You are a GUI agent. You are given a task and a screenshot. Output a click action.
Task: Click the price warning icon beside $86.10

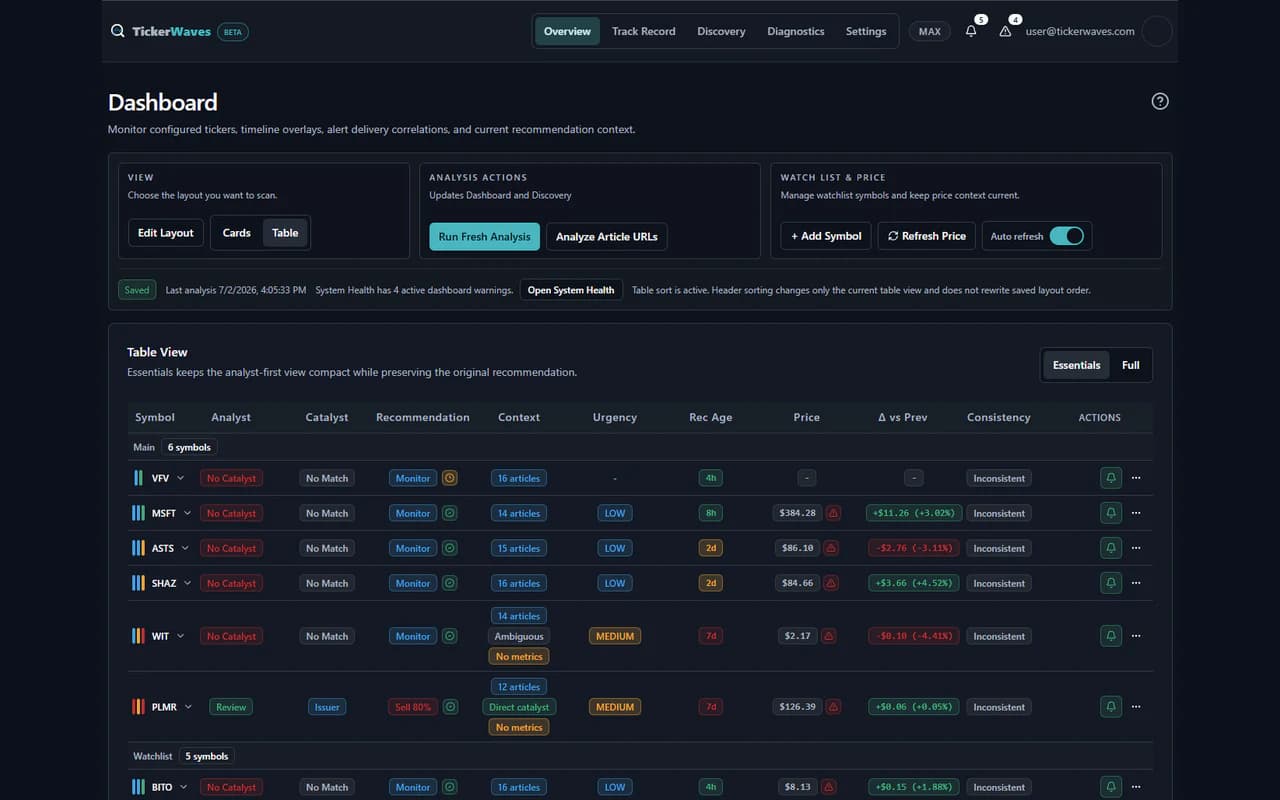(831, 548)
